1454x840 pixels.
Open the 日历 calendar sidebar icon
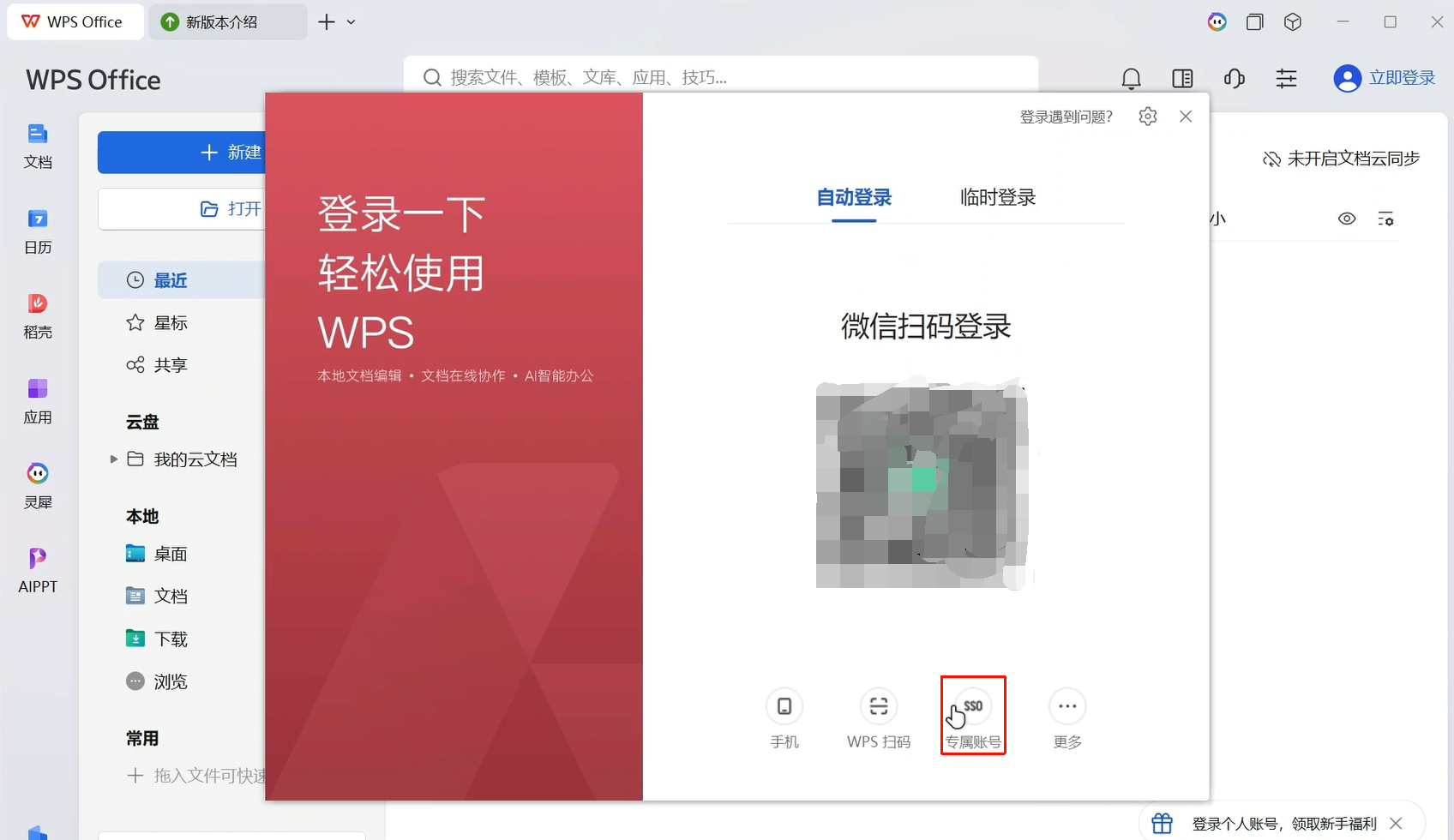pos(38,231)
